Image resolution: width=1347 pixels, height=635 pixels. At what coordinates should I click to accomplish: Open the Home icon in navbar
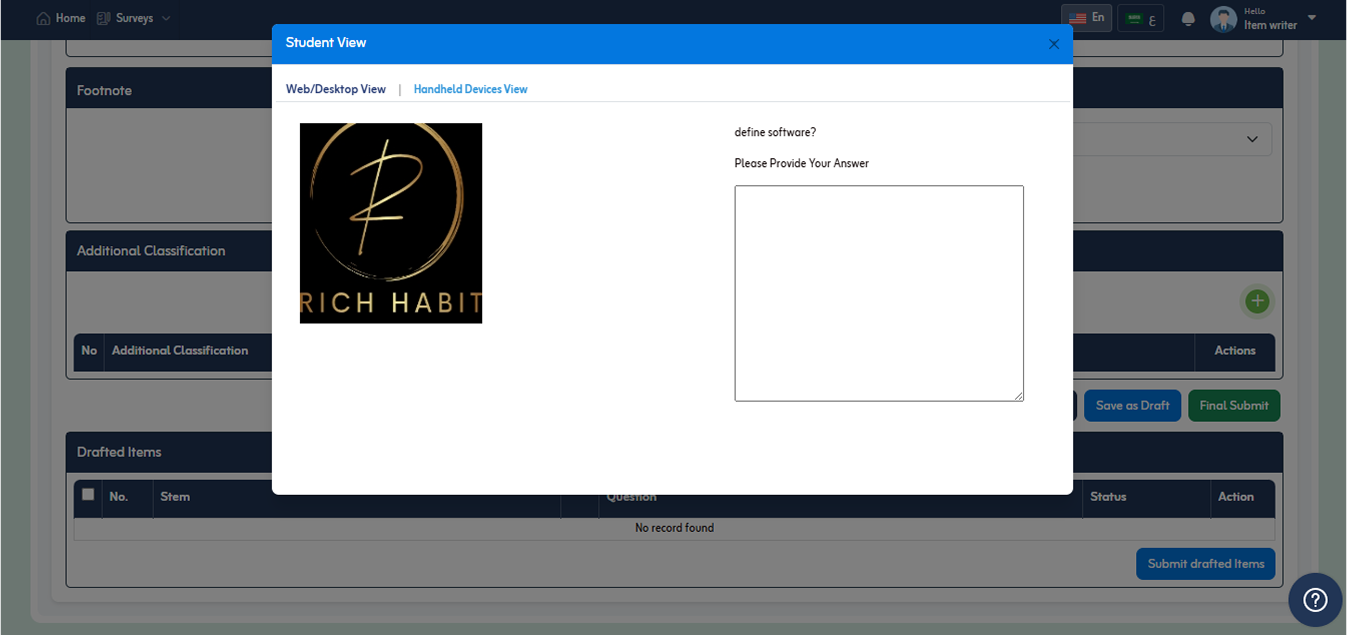click(x=43, y=18)
